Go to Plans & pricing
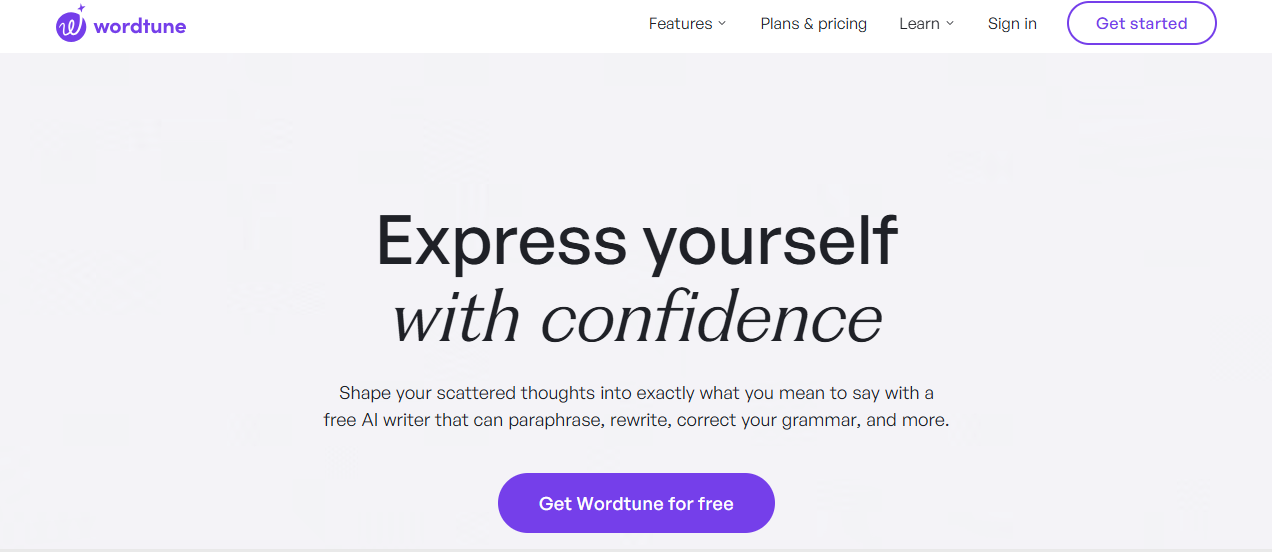The height and width of the screenshot is (552, 1272). pos(813,24)
